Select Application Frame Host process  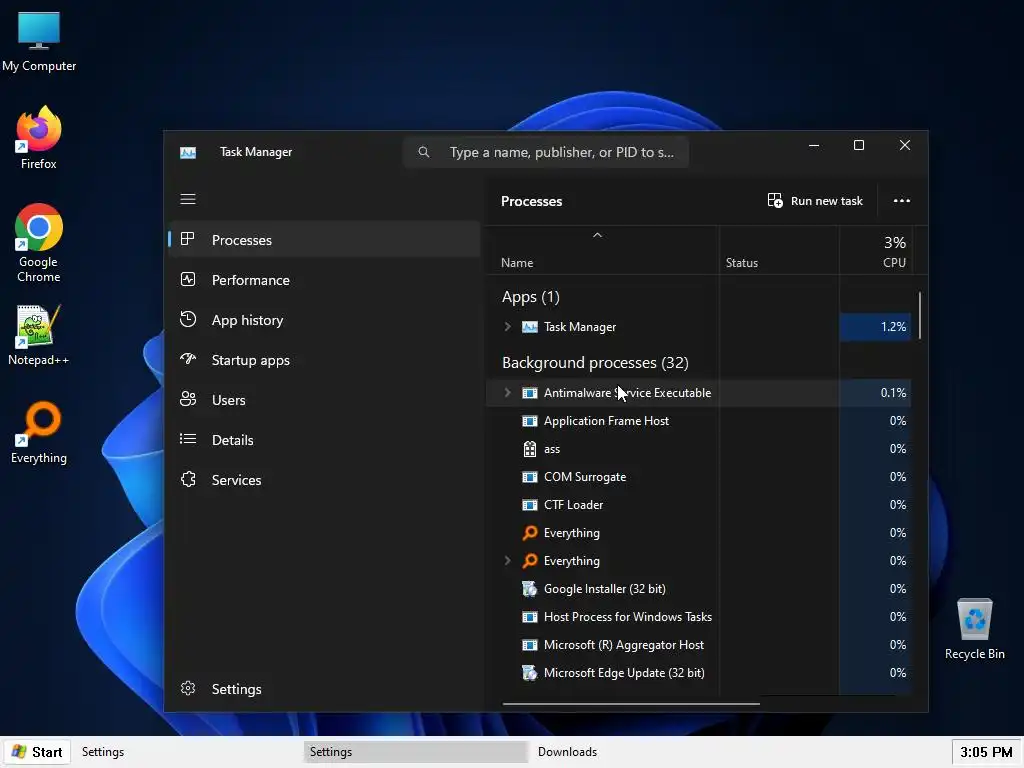(x=699, y=421)
